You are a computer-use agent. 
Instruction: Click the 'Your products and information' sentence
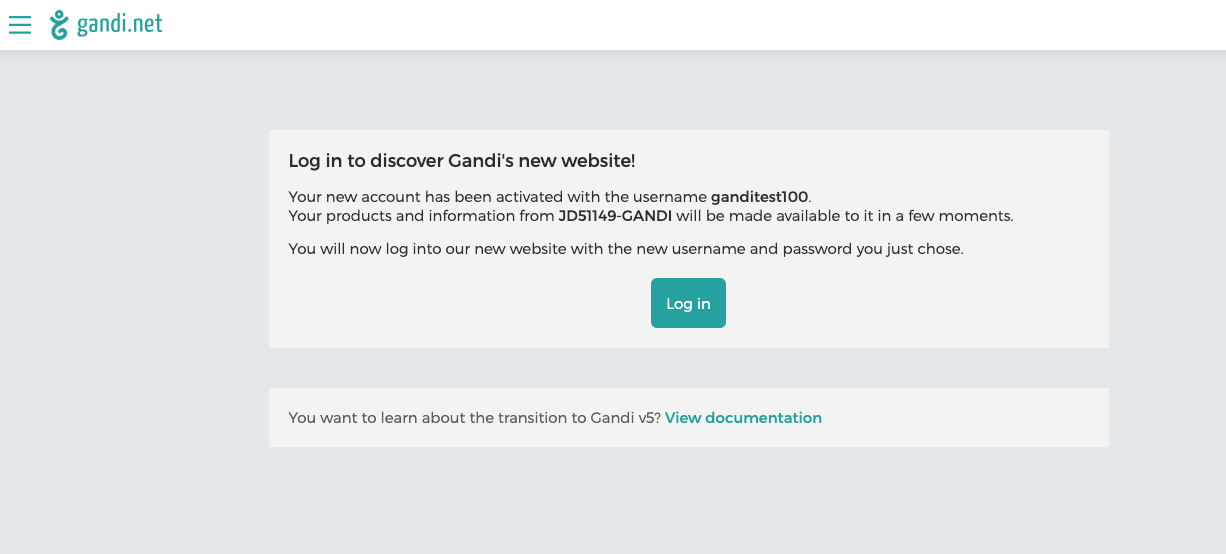(x=651, y=216)
